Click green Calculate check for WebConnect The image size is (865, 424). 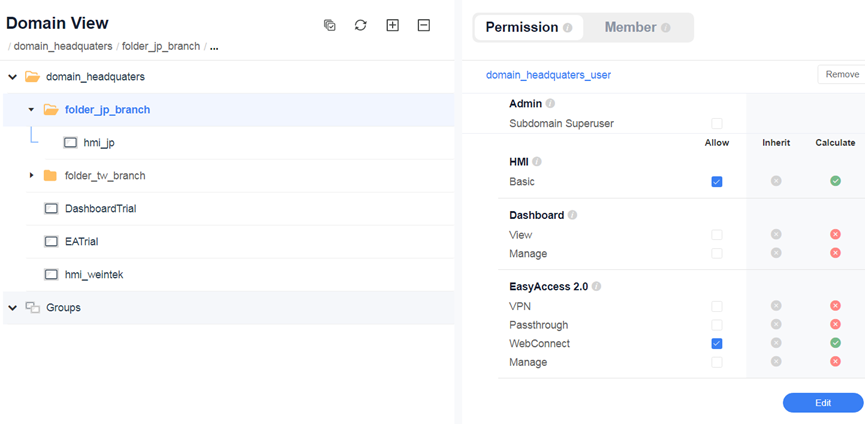835,343
